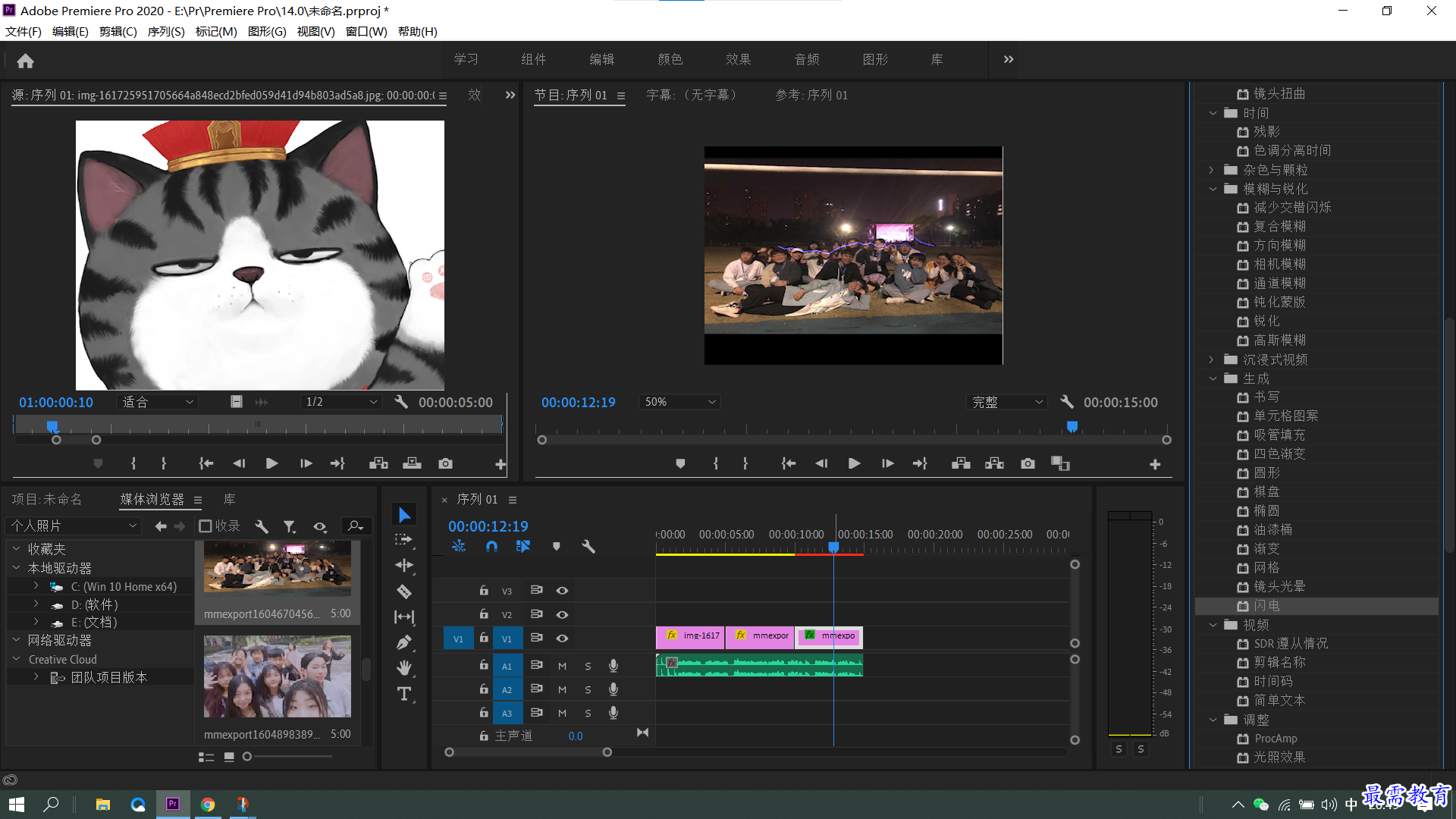Open the 图形(G) menu

pyautogui.click(x=267, y=31)
